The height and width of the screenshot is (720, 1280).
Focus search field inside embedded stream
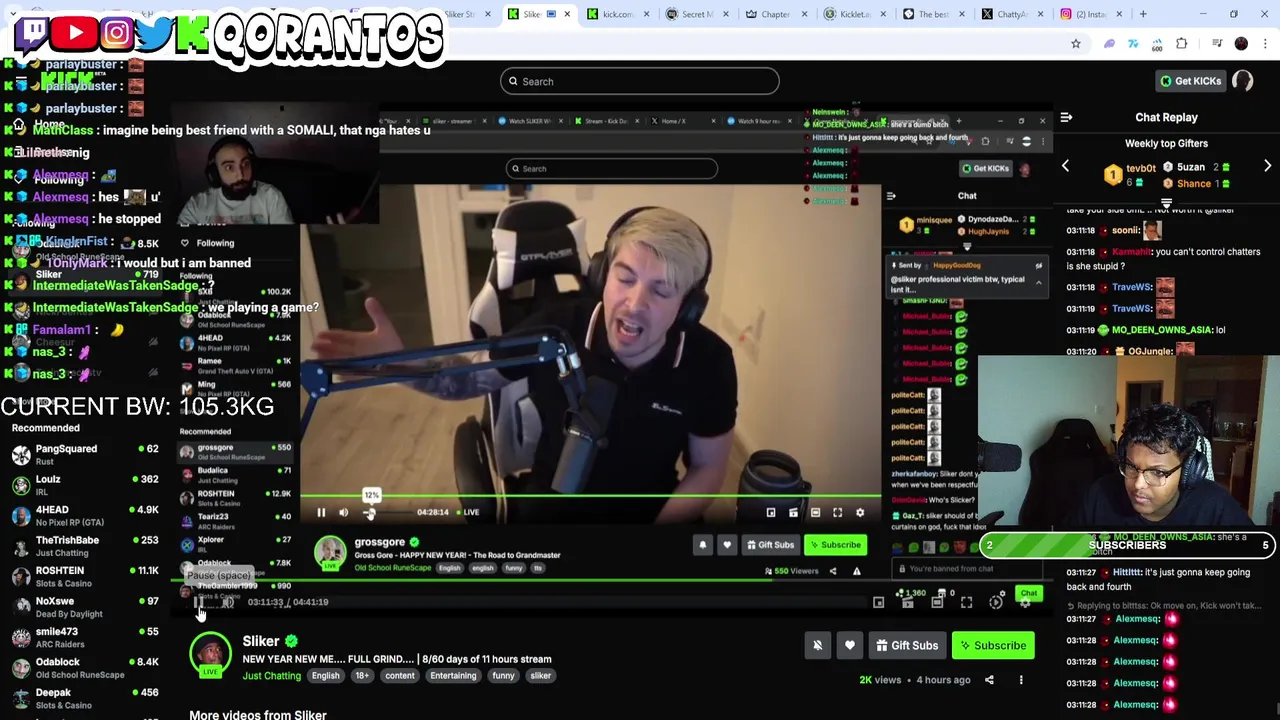pos(611,168)
